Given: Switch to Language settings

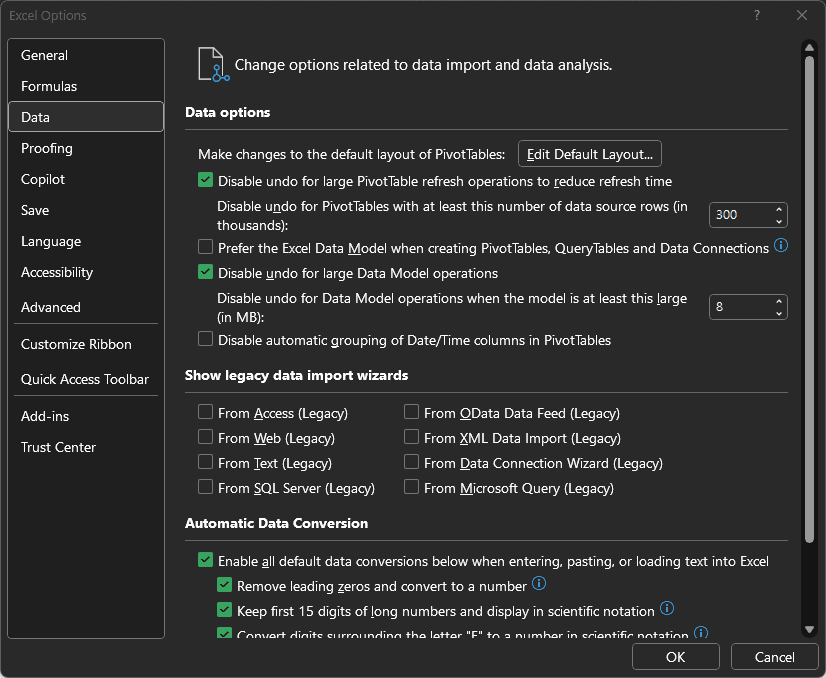Looking at the screenshot, I should click(x=86, y=241).
